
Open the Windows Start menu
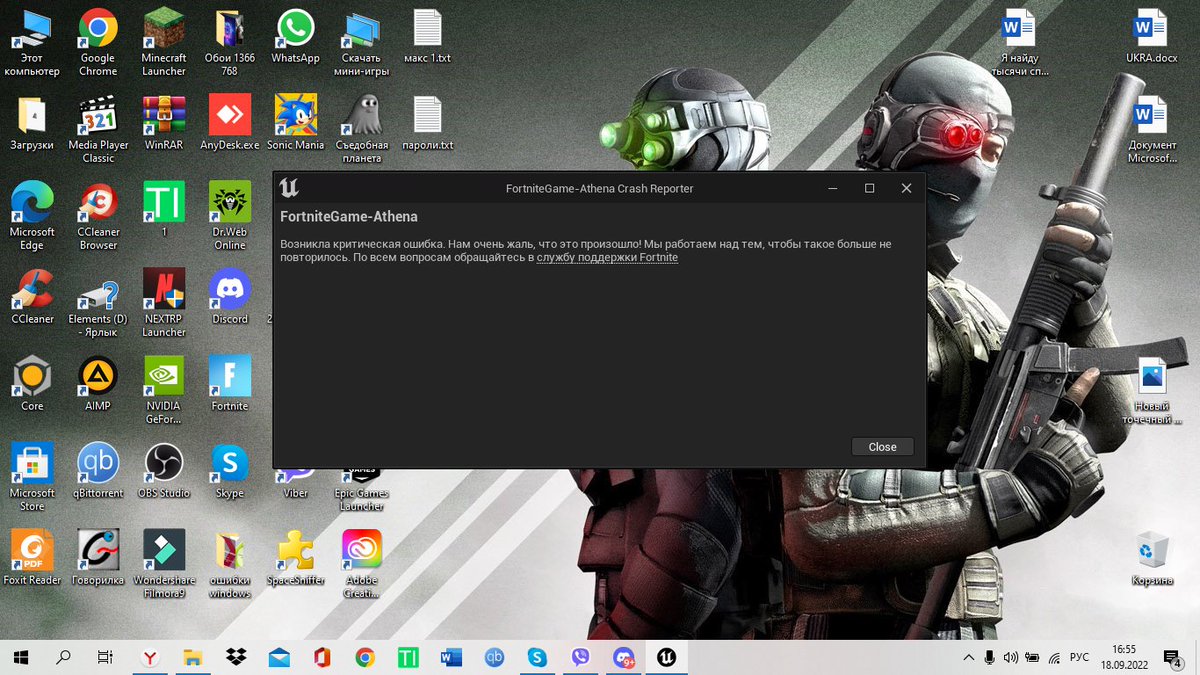click(21, 657)
